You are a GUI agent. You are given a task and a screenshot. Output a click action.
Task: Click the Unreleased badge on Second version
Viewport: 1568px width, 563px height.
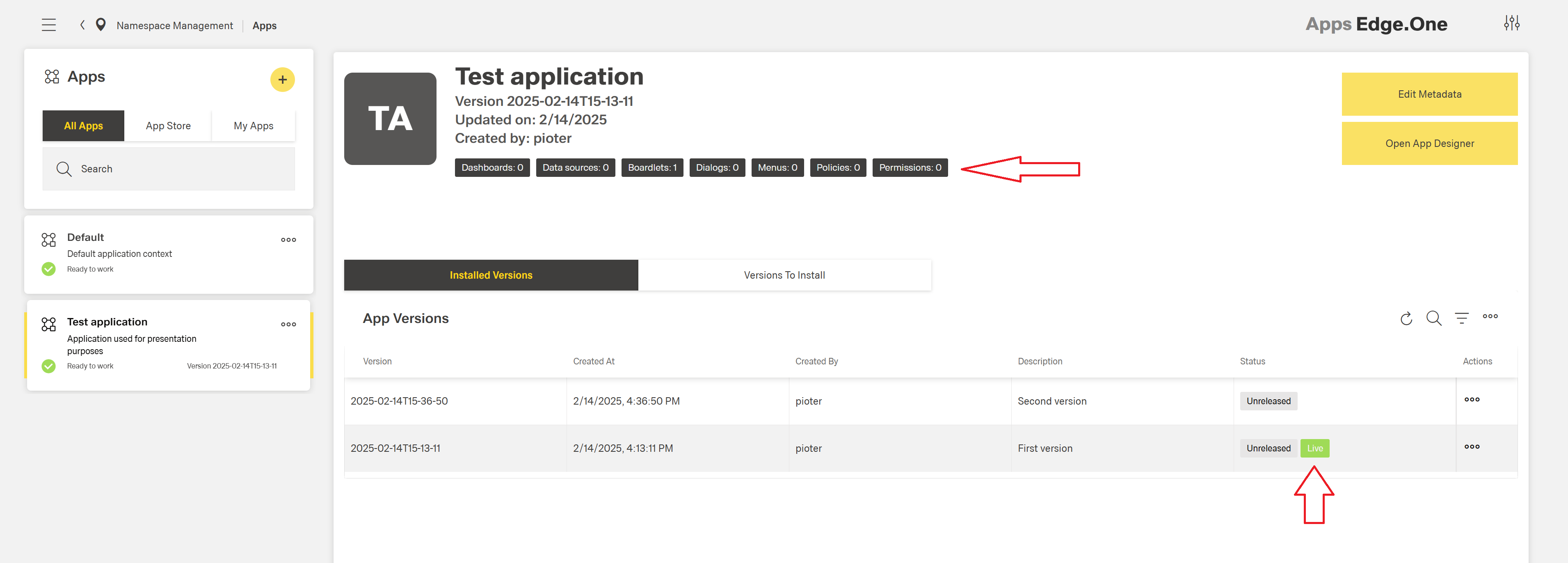tap(1269, 401)
